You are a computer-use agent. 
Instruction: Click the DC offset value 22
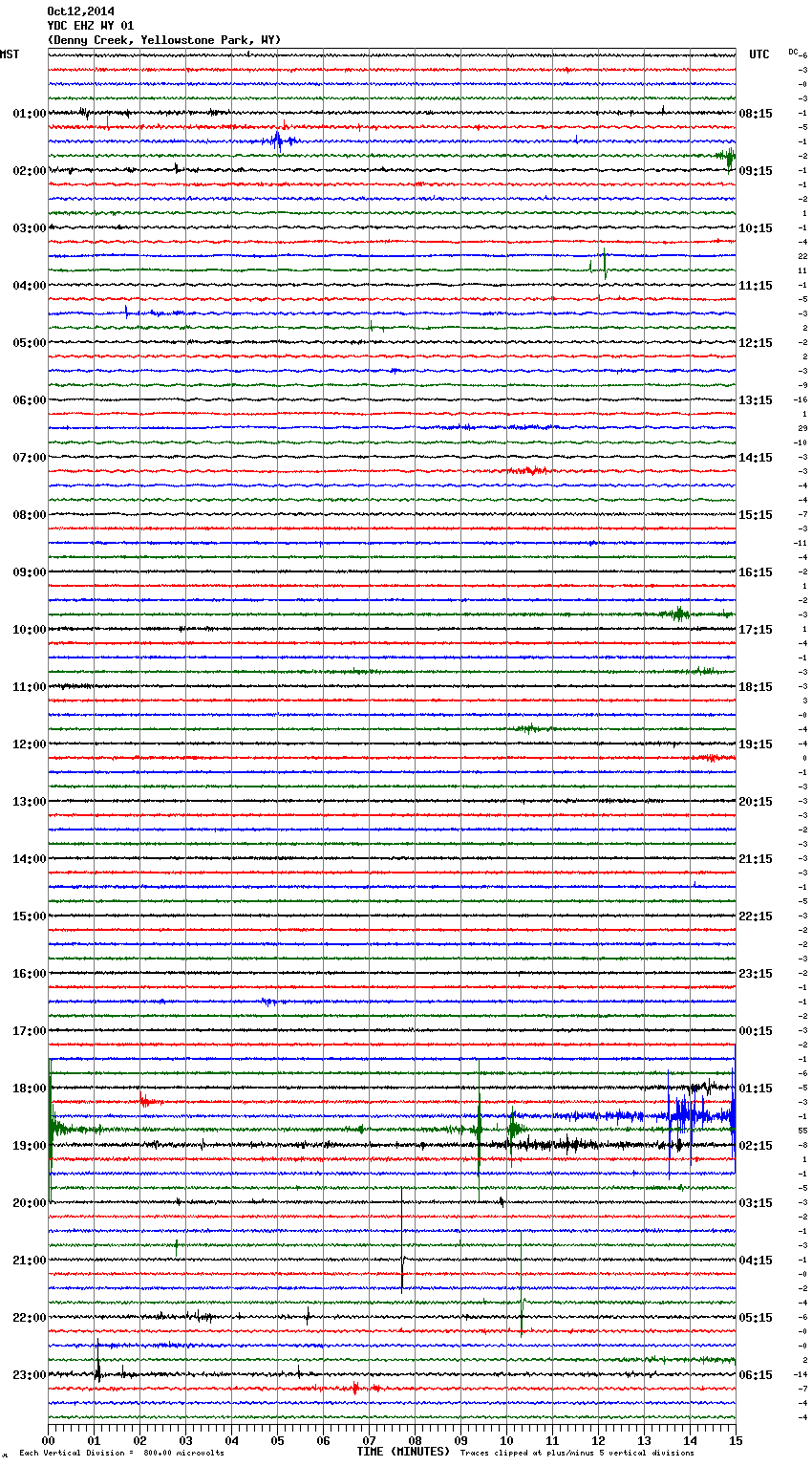(x=802, y=256)
